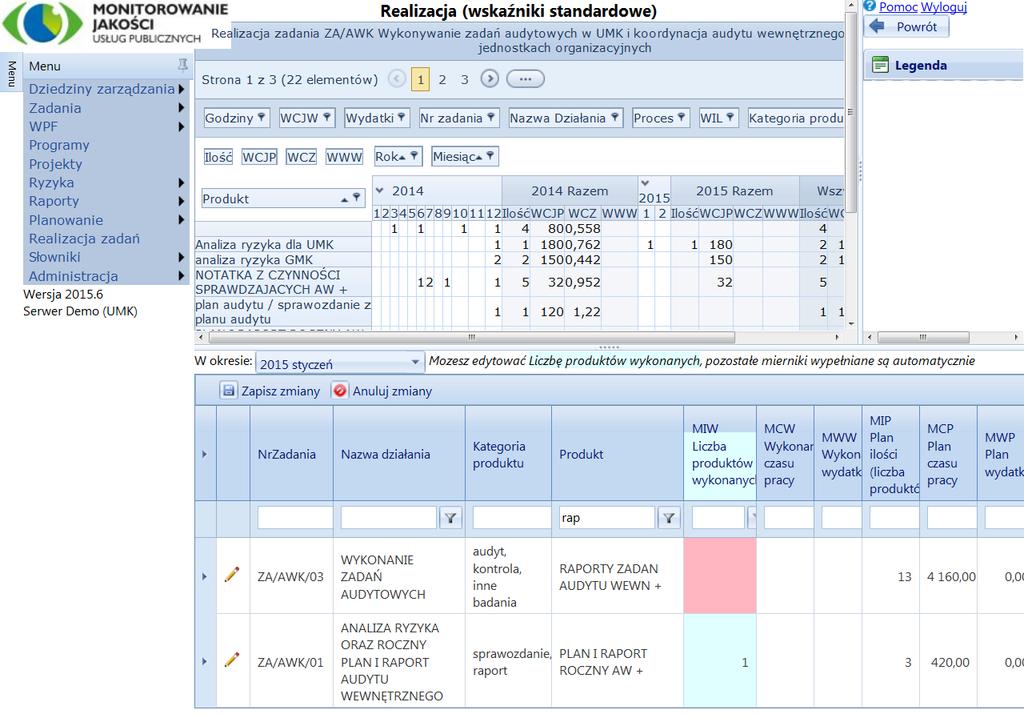Viewport: 1024px width, 718px height.
Task: Click the Legenda panel horizontal scrollbar
Action: click(x=923, y=337)
